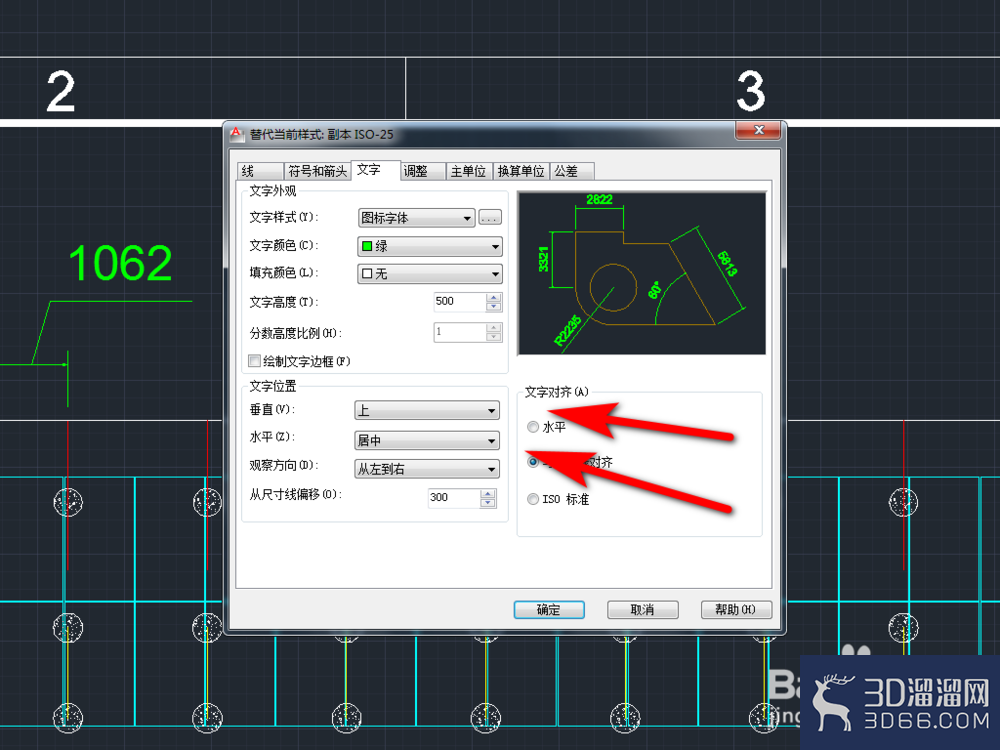Click the column label 2 in drawing
Viewport: 1000px width, 750px height.
tap(61, 92)
